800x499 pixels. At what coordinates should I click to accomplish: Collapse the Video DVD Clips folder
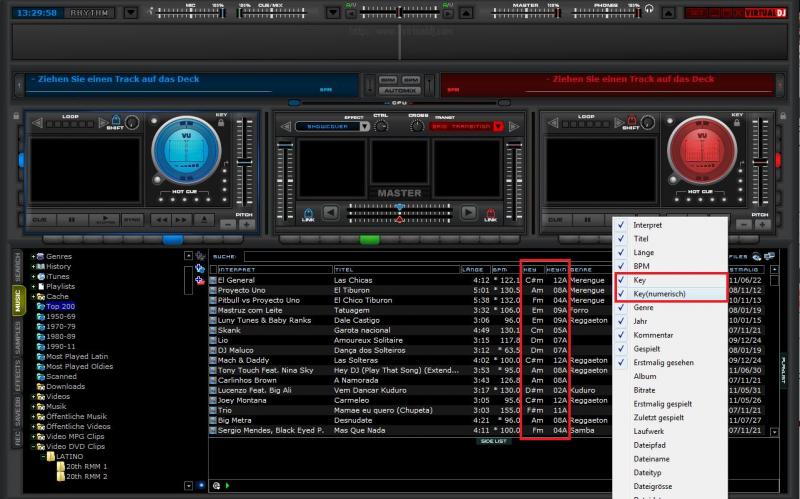pyautogui.click(x=33, y=446)
